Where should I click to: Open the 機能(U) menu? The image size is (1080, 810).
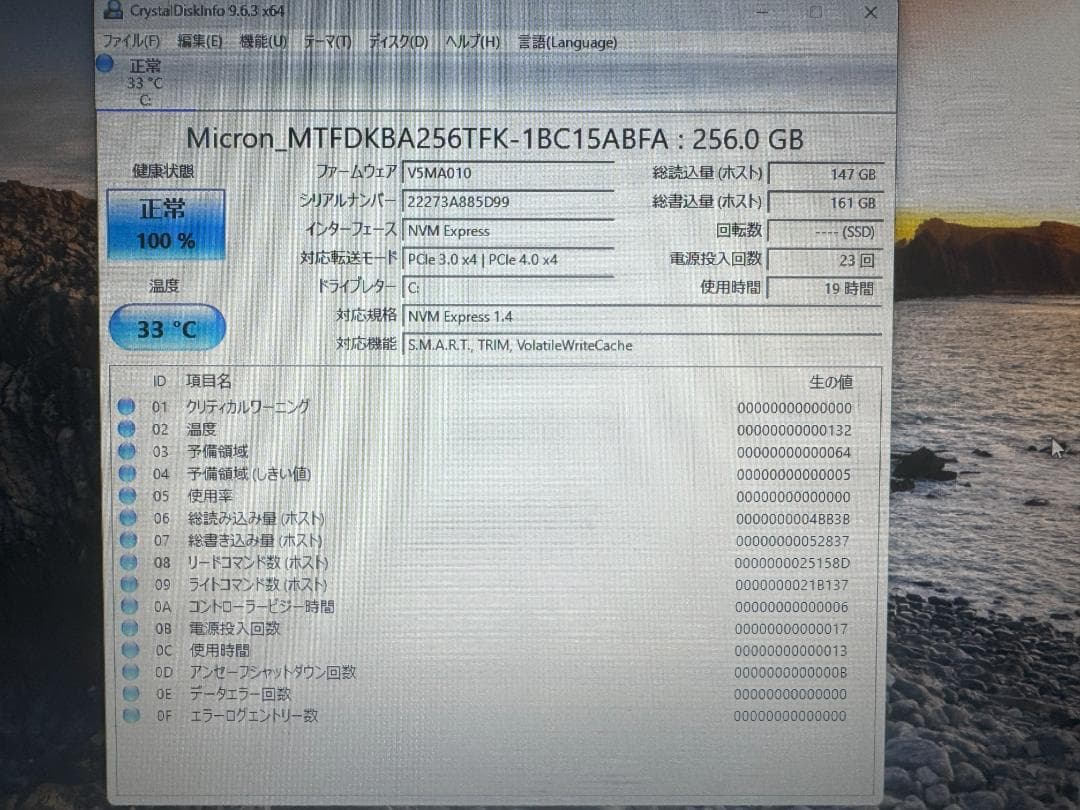point(262,42)
